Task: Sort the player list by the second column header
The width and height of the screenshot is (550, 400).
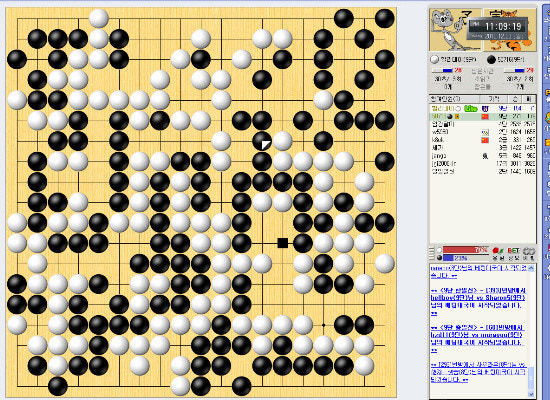Action: [x=494, y=99]
